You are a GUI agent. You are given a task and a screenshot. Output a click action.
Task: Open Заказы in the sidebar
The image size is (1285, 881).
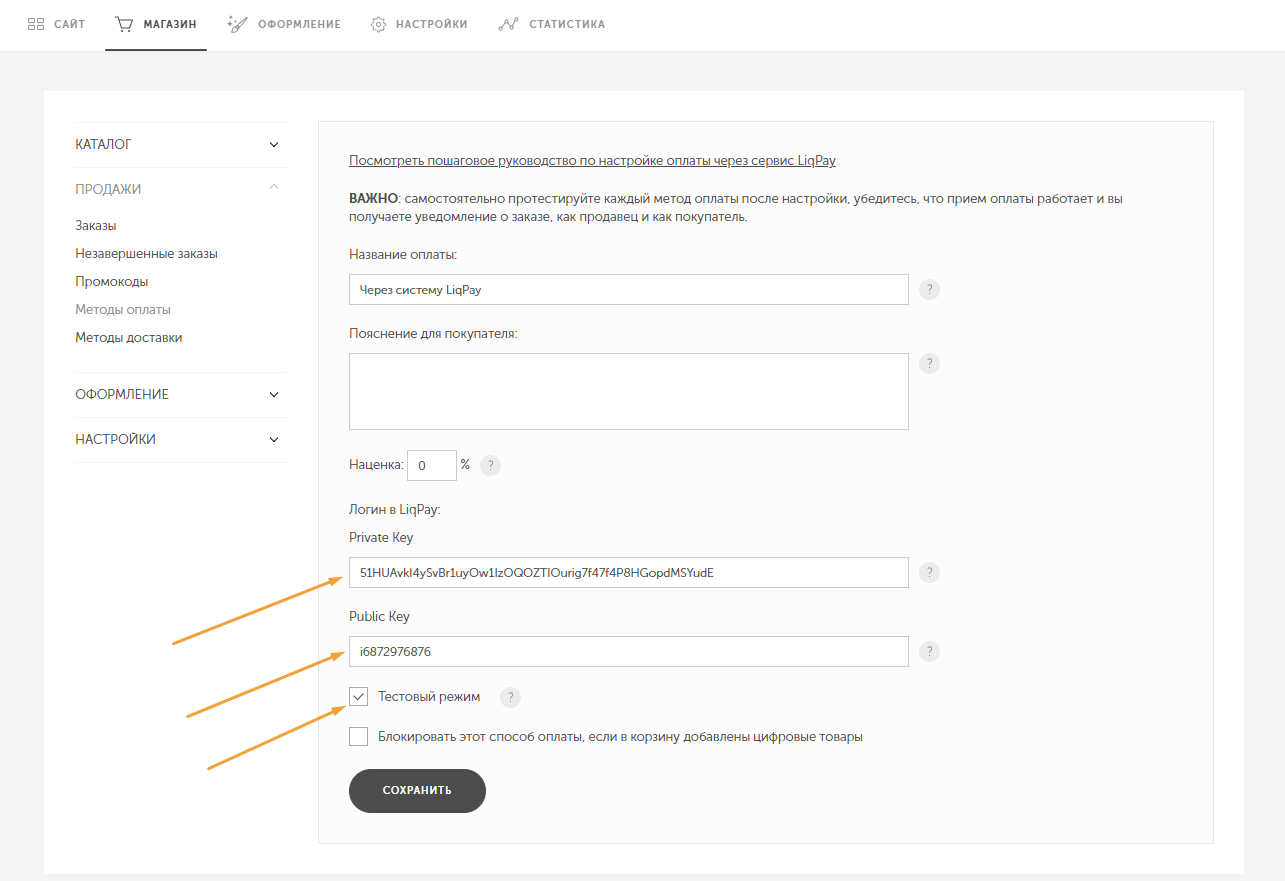click(x=96, y=226)
